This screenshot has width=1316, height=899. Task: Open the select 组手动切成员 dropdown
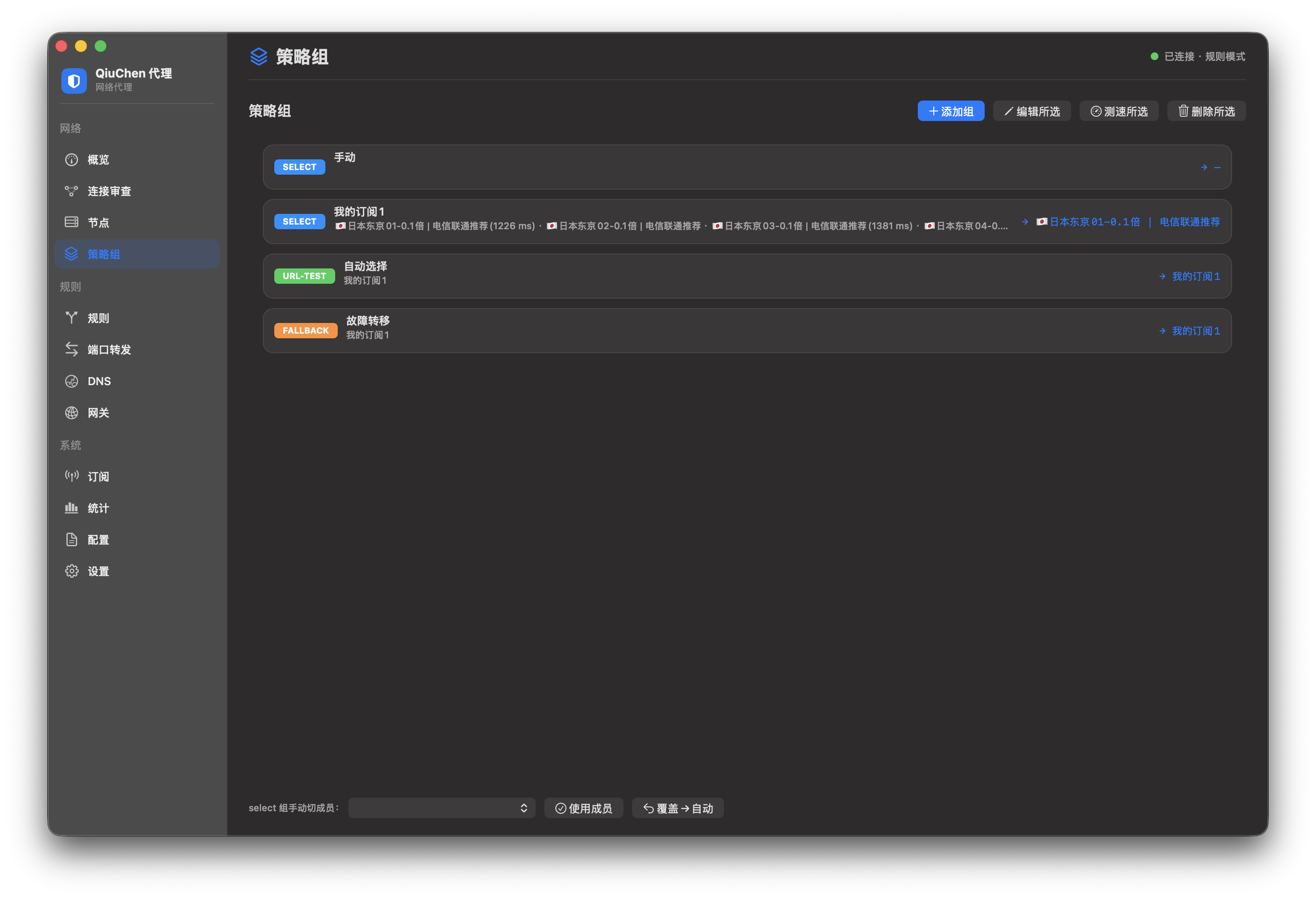click(x=442, y=808)
